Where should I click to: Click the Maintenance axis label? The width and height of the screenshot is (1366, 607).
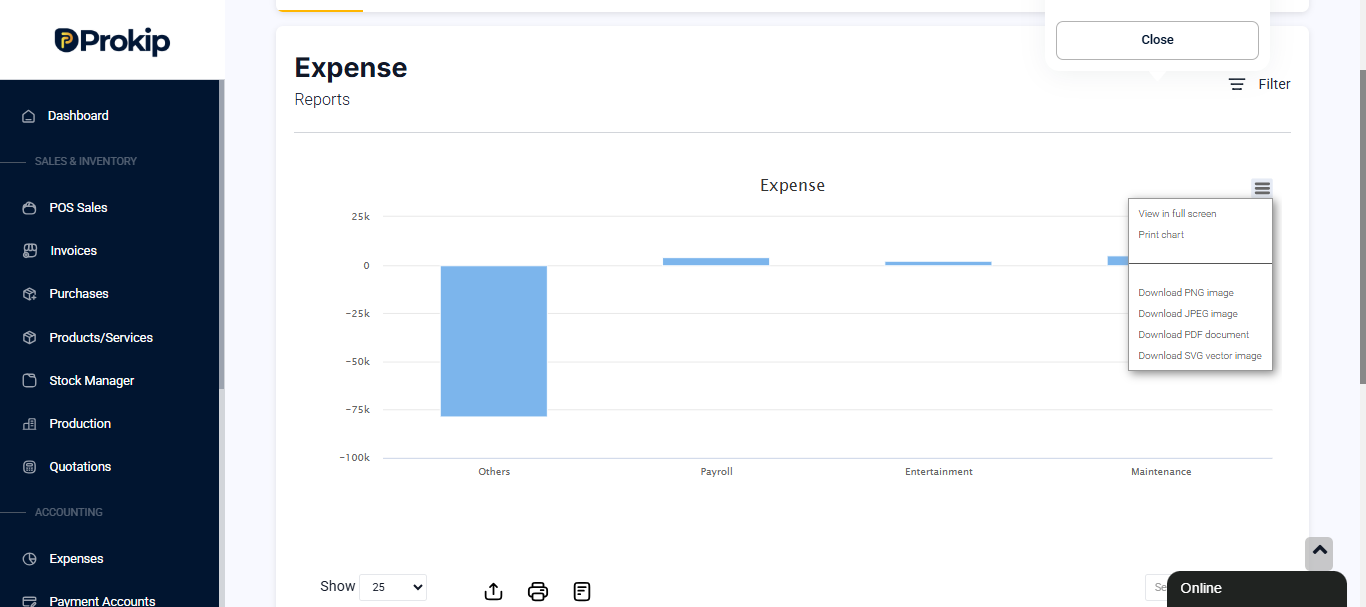(1161, 472)
